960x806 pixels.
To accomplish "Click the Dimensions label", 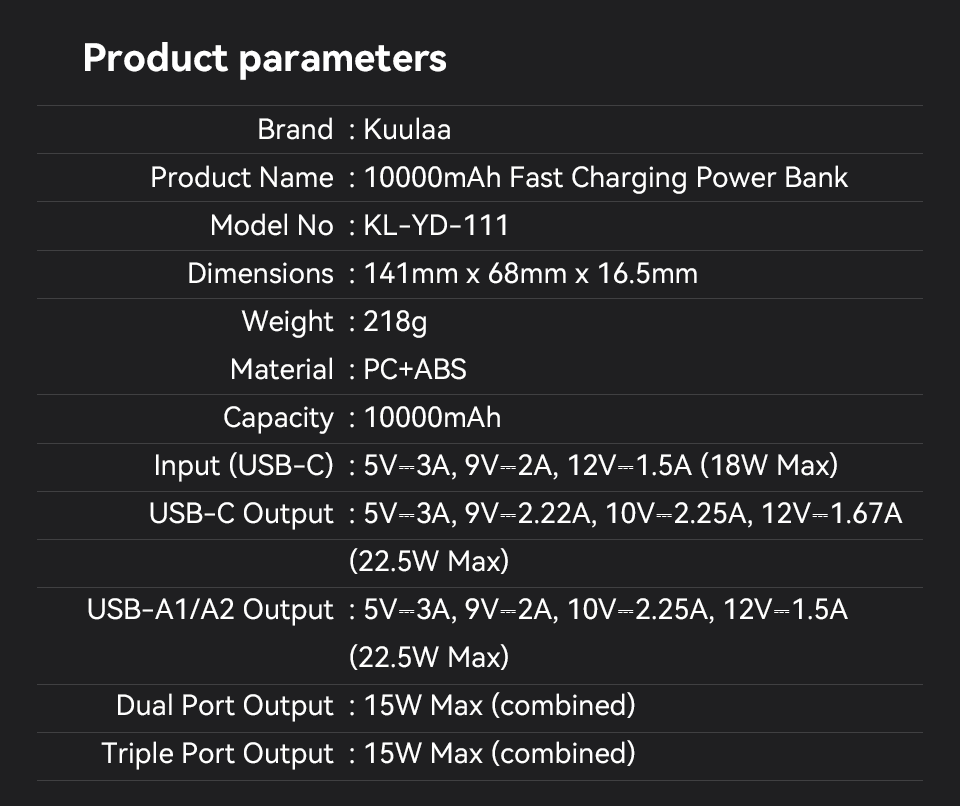I will pyautogui.click(x=260, y=273).
